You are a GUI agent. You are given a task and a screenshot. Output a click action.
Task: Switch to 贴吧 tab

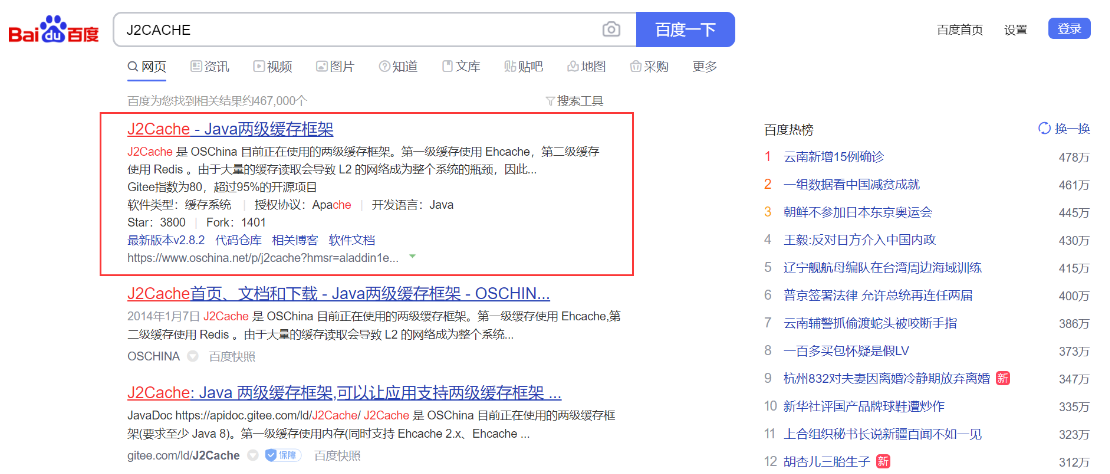(523, 67)
